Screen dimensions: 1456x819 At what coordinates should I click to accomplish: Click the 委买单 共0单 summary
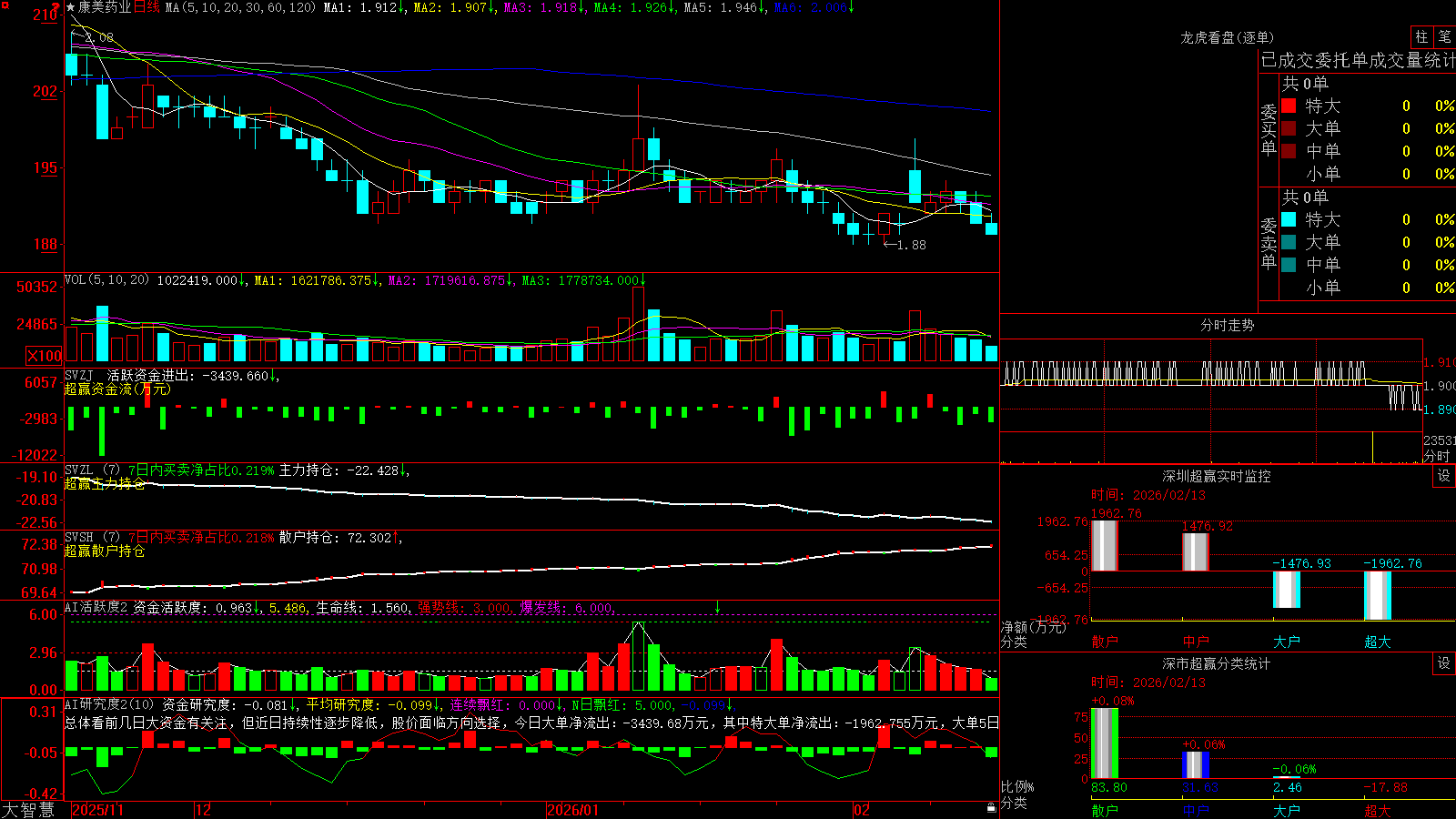[1305, 83]
